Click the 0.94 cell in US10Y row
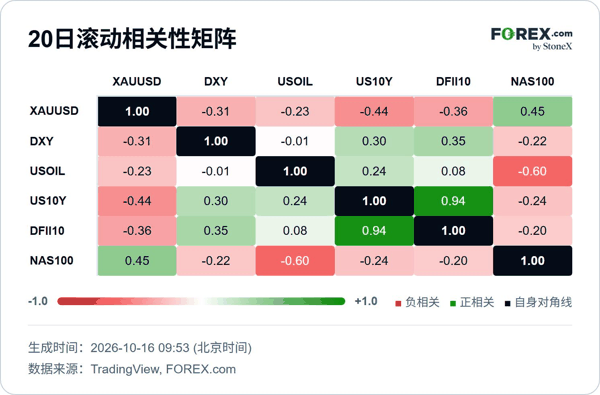The image size is (600, 395). pyautogui.click(x=453, y=201)
